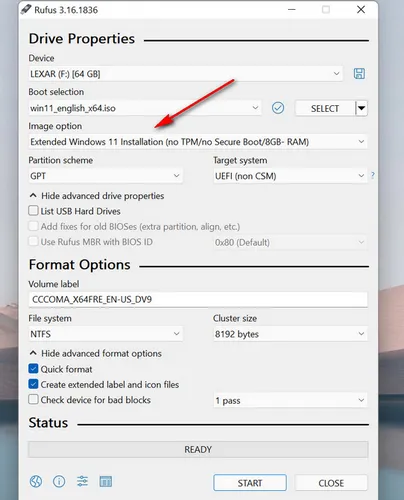Click the CLOSE button
This screenshot has height=500, width=404.
point(331,483)
